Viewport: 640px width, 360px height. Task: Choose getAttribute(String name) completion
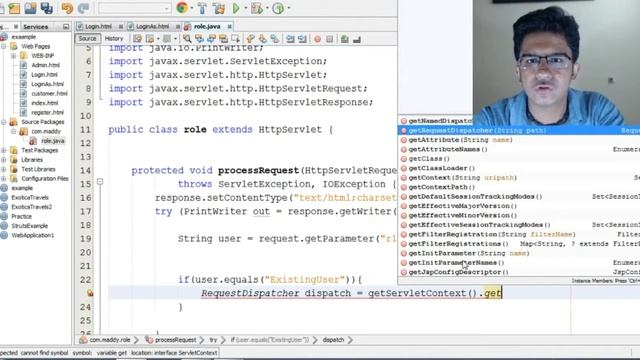[519, 140]
